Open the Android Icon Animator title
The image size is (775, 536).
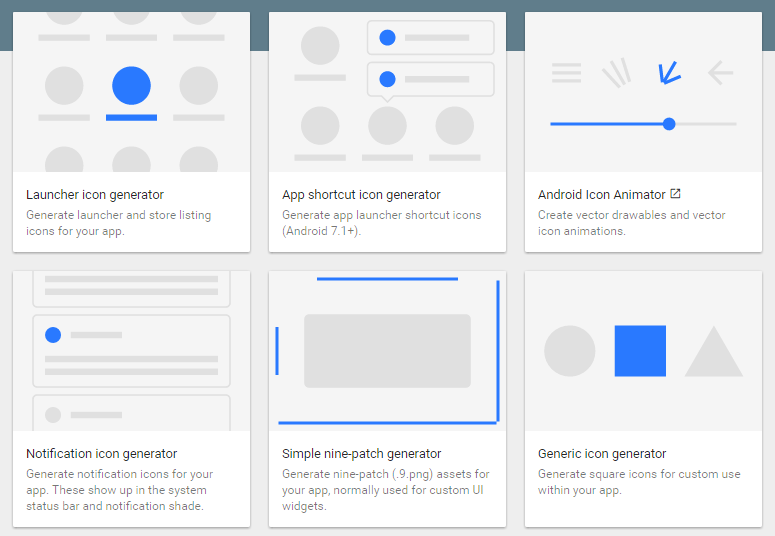tap(601, 195)
